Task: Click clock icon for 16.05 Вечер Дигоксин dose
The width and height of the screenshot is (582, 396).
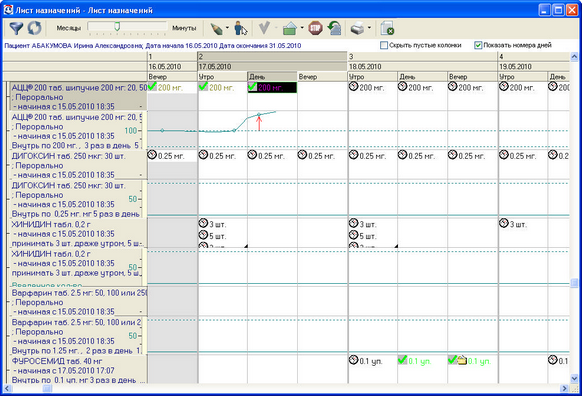Action: coord(152,155)
